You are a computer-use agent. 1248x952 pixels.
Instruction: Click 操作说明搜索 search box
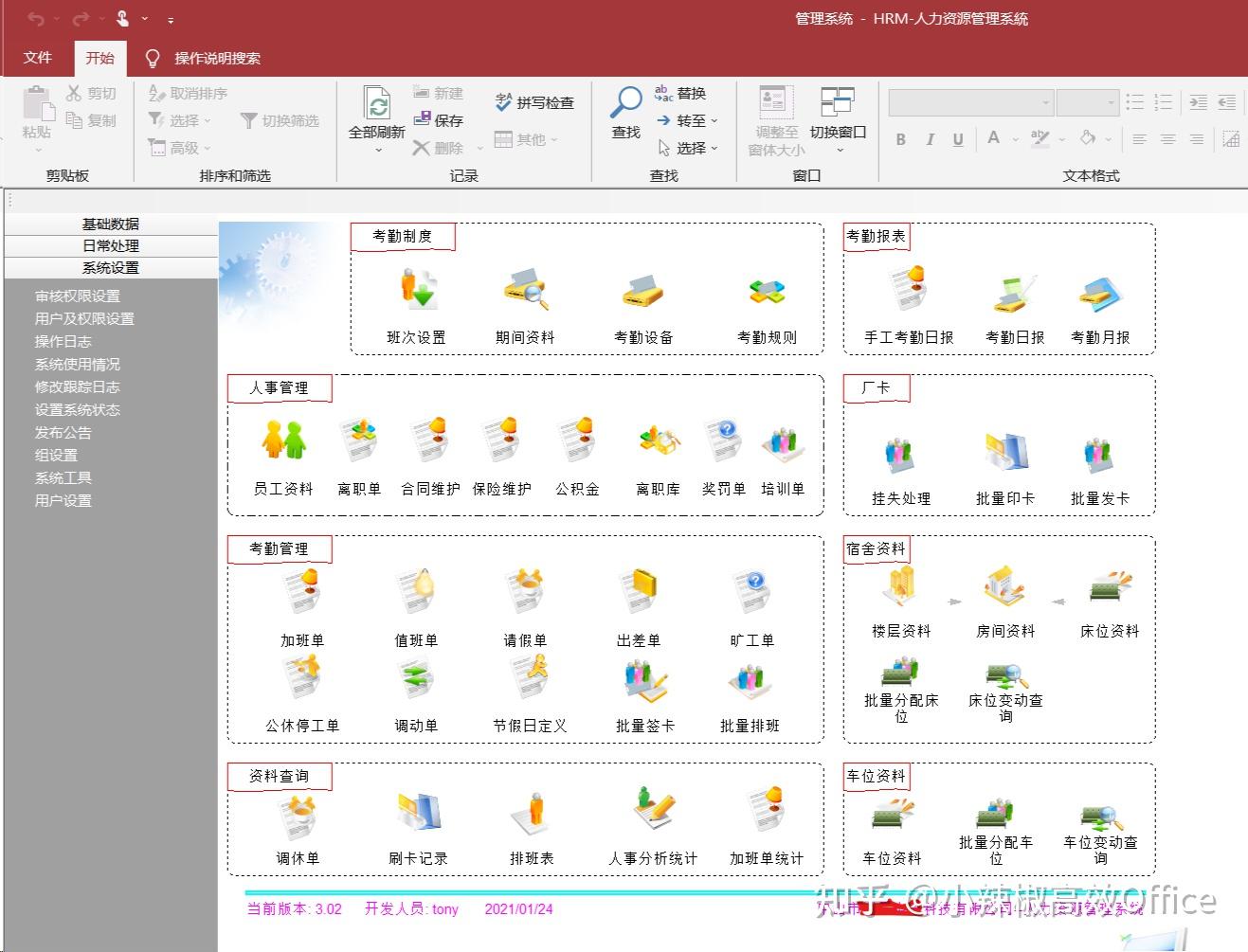coord(217,58)
